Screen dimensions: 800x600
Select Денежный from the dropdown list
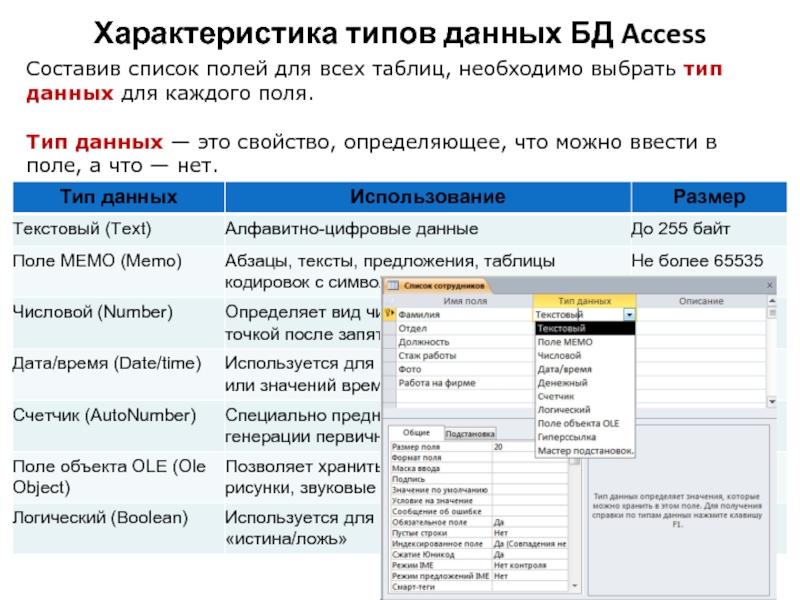(x=562, y=382)
